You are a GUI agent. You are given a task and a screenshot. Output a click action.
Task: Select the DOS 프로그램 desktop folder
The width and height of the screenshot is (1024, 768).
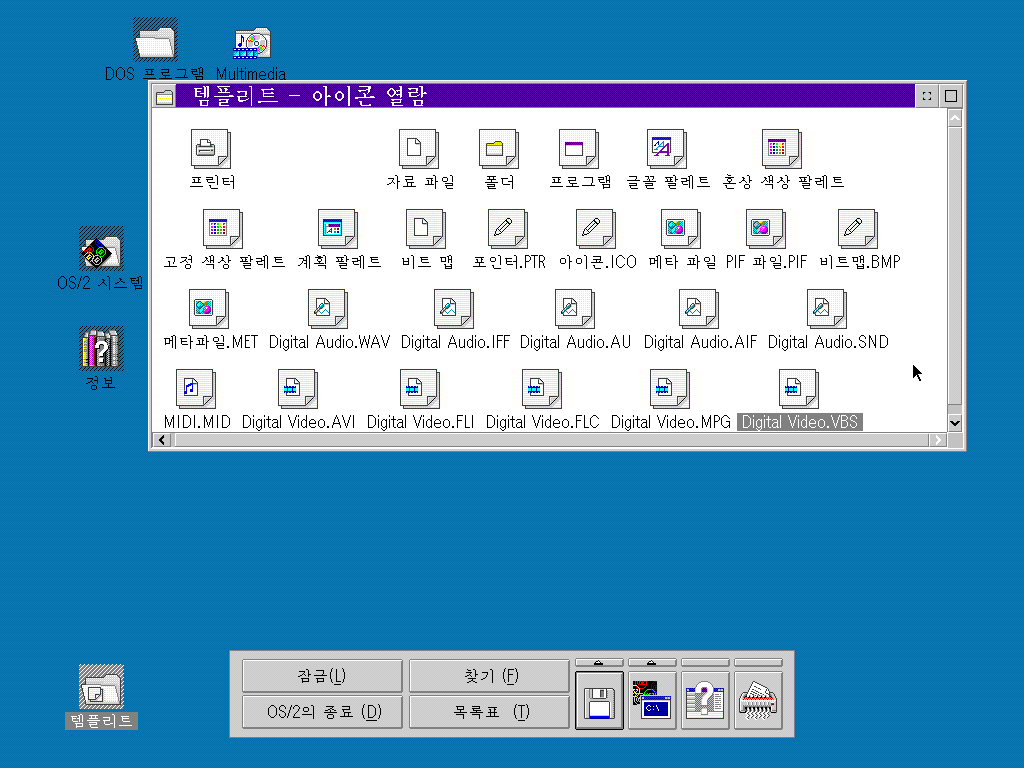155,40
